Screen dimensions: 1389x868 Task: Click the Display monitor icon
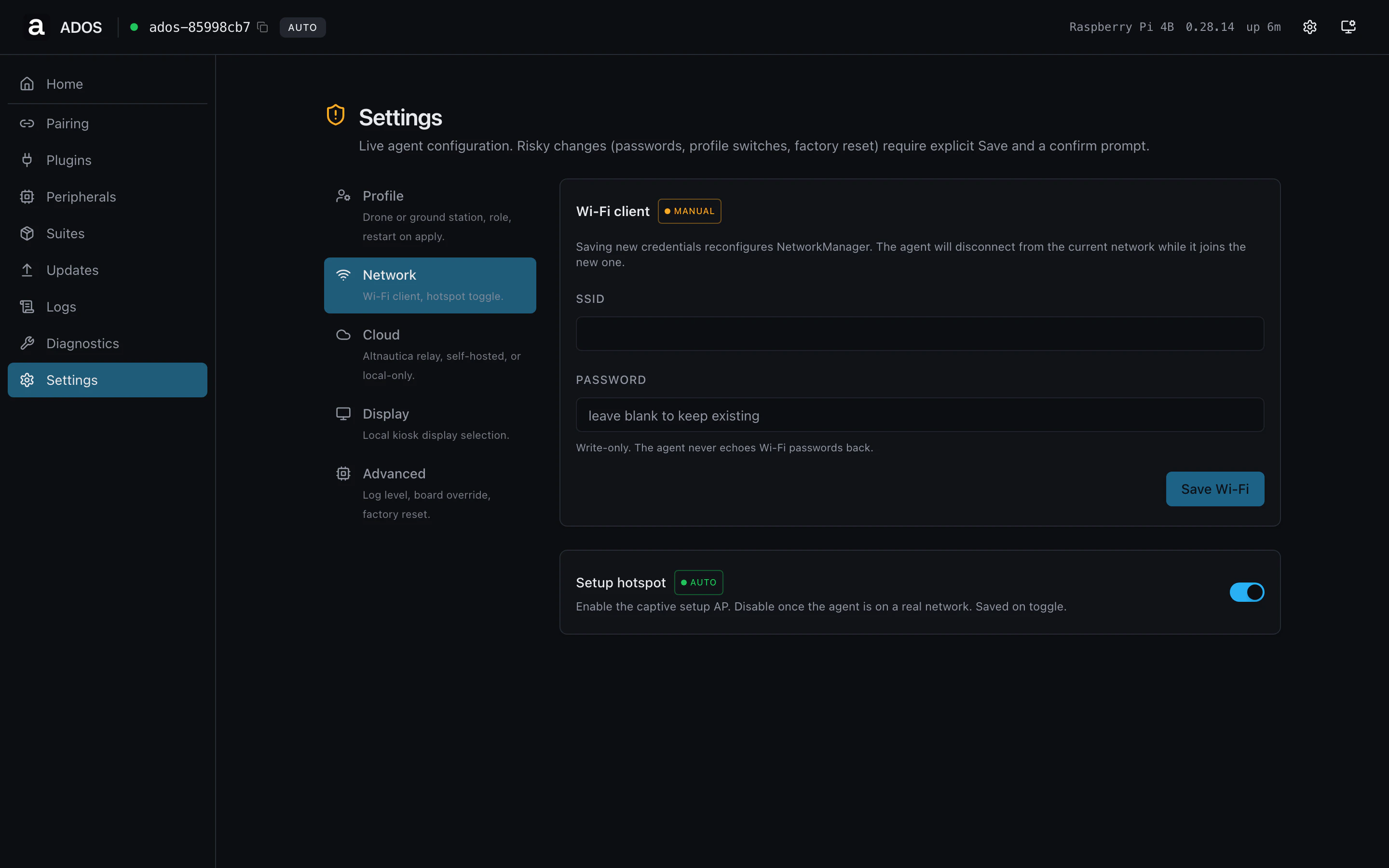pyautogui.click(x=343, y=414)
